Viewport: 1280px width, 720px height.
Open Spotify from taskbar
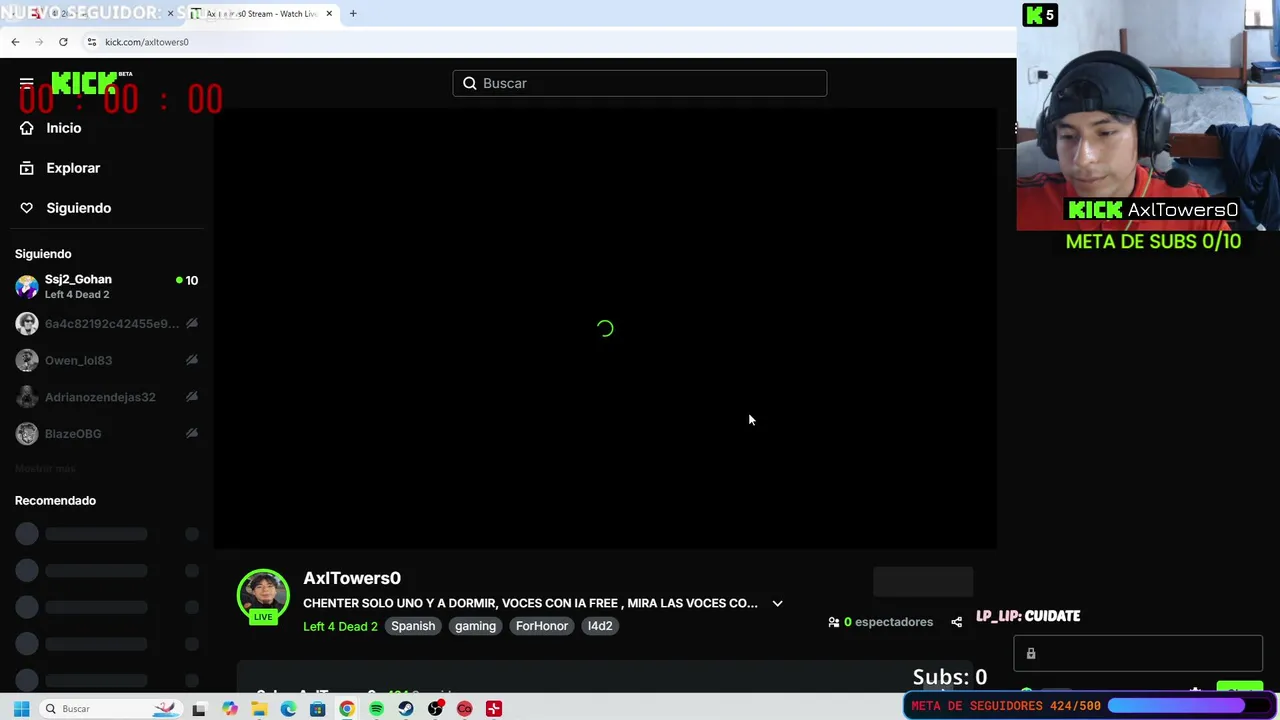tap(376, 709)
